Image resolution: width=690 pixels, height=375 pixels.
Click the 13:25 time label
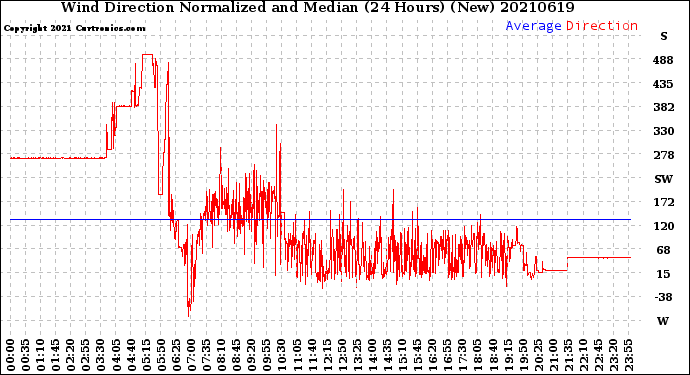358,355
